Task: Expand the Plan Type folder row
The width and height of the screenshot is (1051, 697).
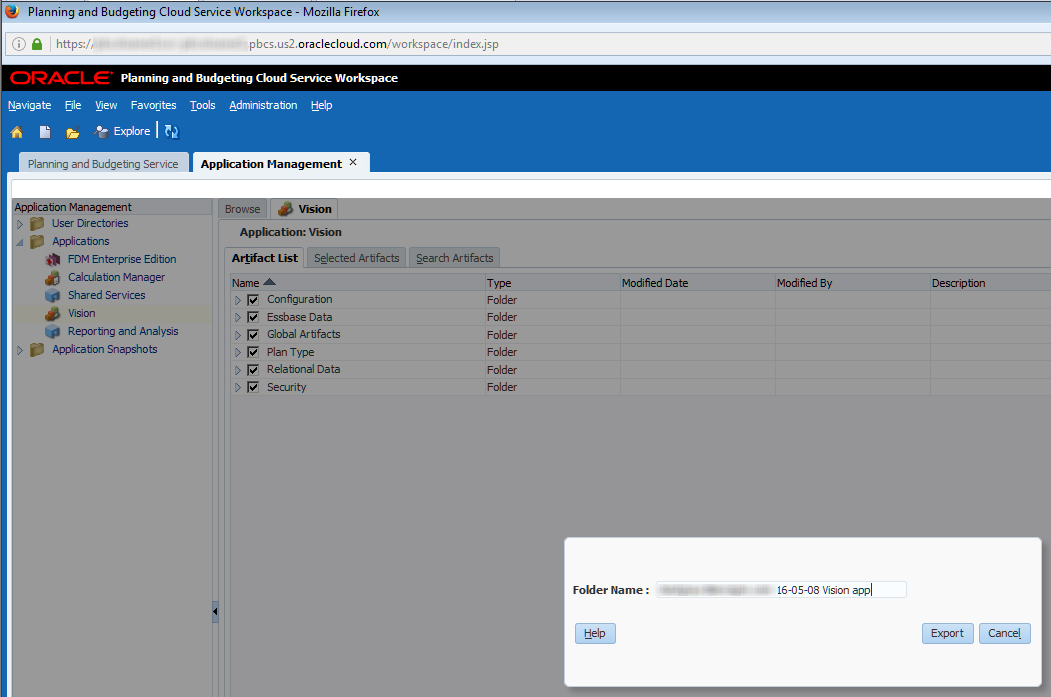Action: (238, 353)
